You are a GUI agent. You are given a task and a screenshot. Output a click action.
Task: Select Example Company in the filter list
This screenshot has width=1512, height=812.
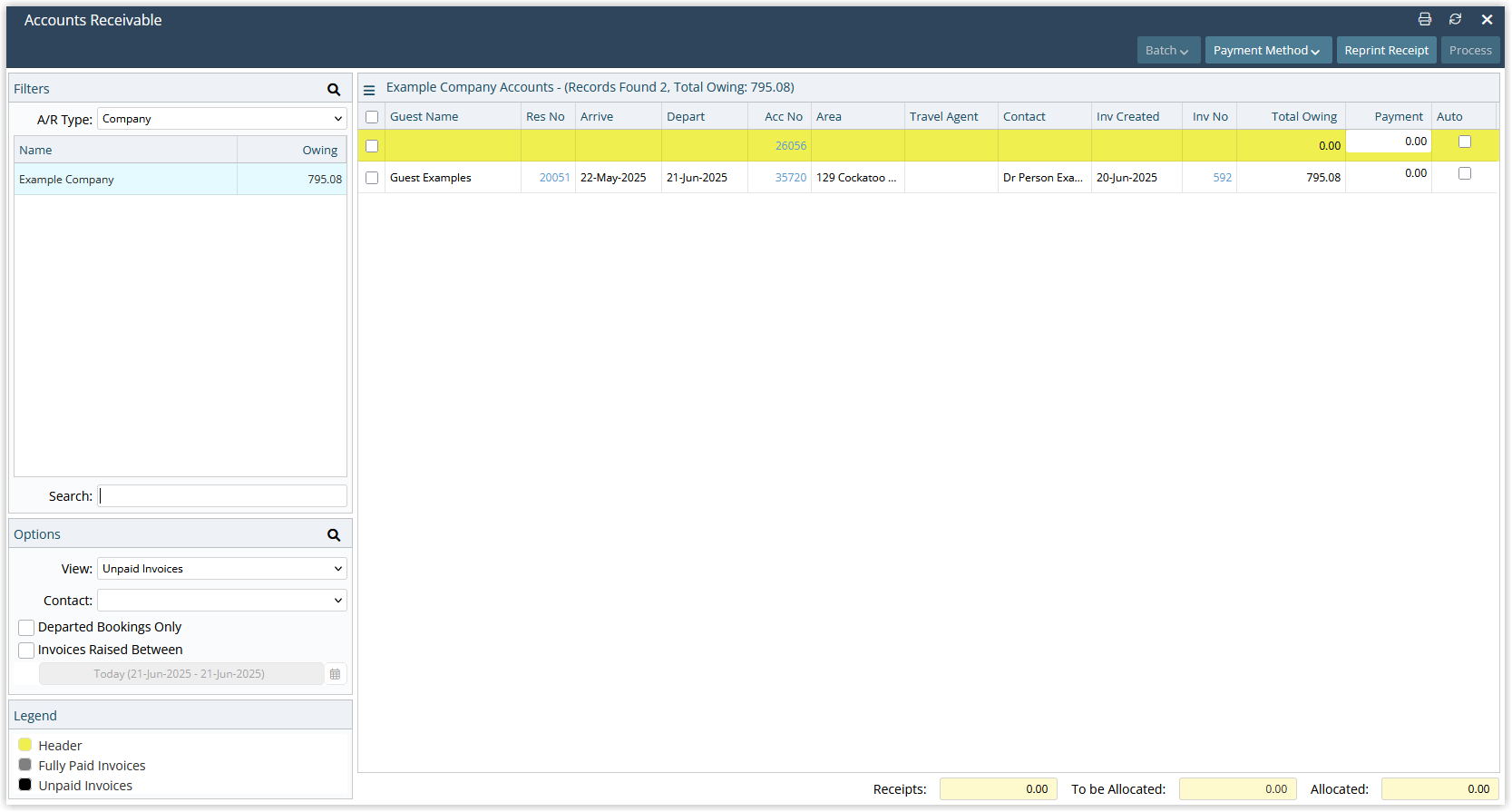tap(180, 180)
